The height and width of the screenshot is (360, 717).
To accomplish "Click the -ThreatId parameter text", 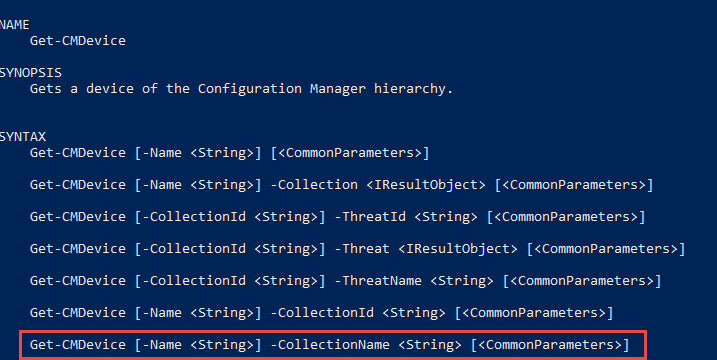I will [x=370, y=217].
